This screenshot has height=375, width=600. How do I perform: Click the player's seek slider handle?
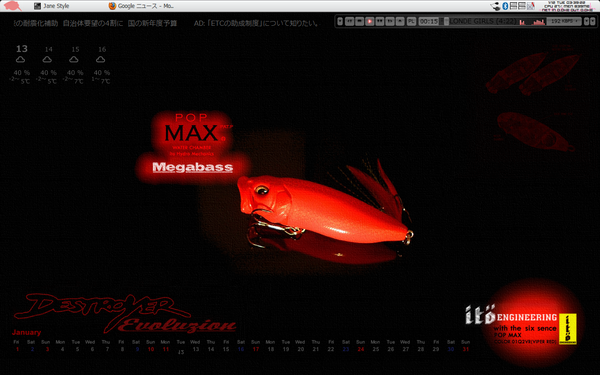pos(446,21)
